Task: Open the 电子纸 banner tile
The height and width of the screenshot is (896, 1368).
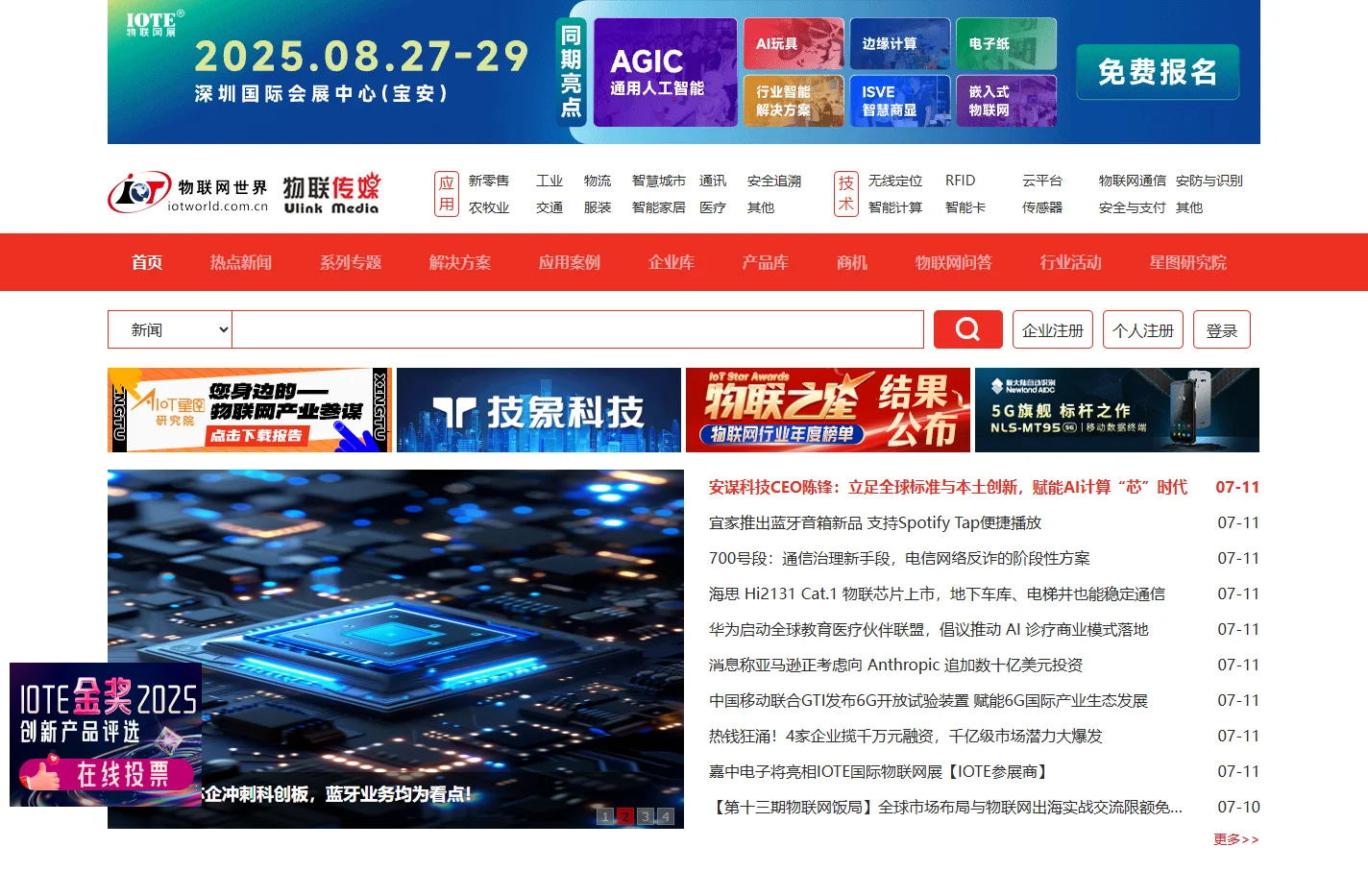Action: point(1007,43)
